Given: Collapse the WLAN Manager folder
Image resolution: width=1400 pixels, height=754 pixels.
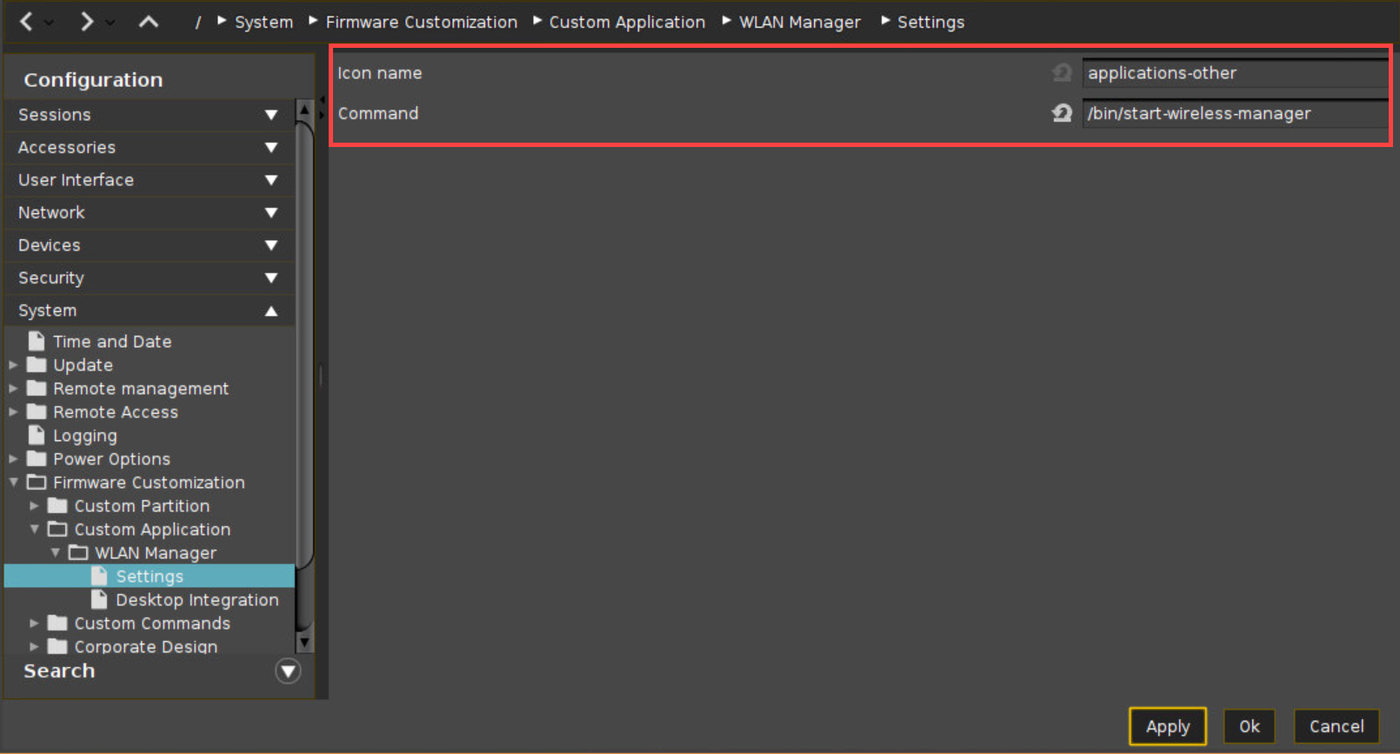Looking at the screenshot, I should (x=56, y=553).
